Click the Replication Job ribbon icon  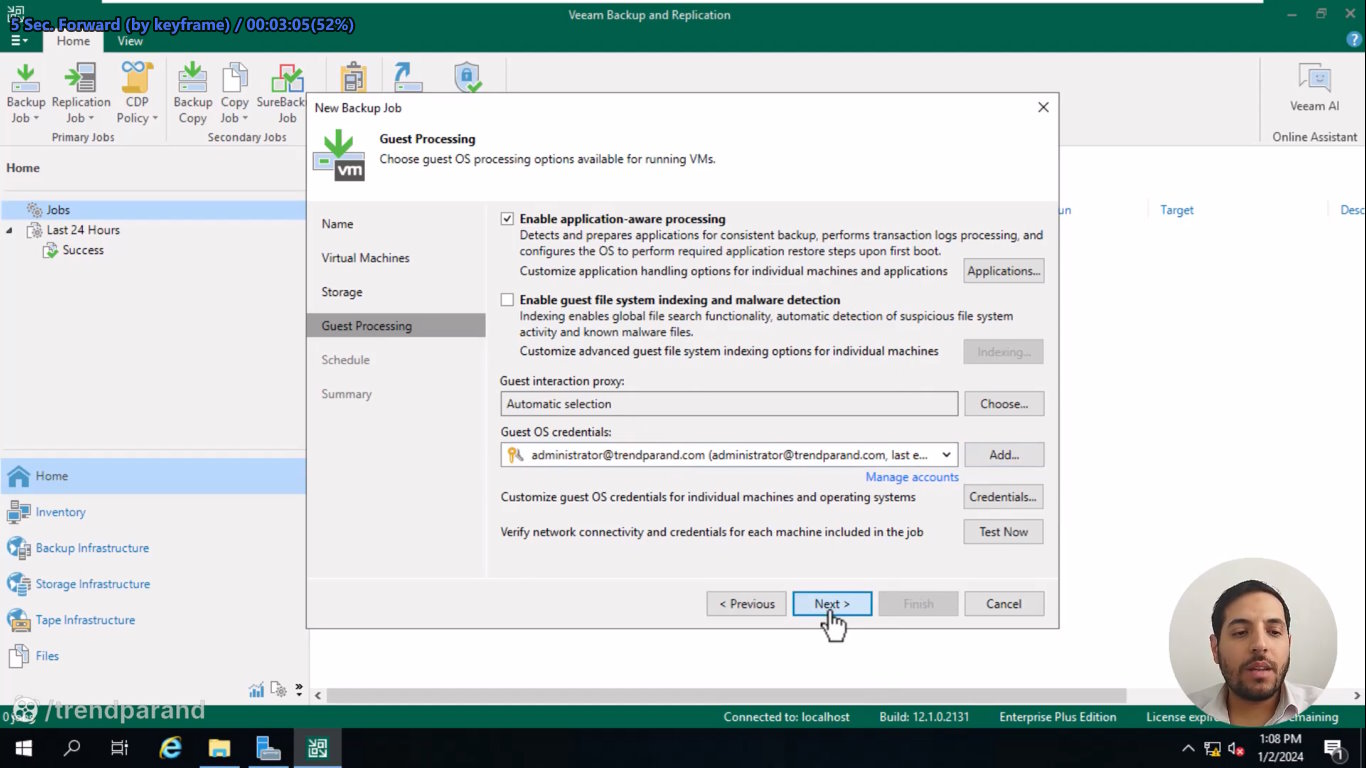pyautogui.click(x=81, y=93)
